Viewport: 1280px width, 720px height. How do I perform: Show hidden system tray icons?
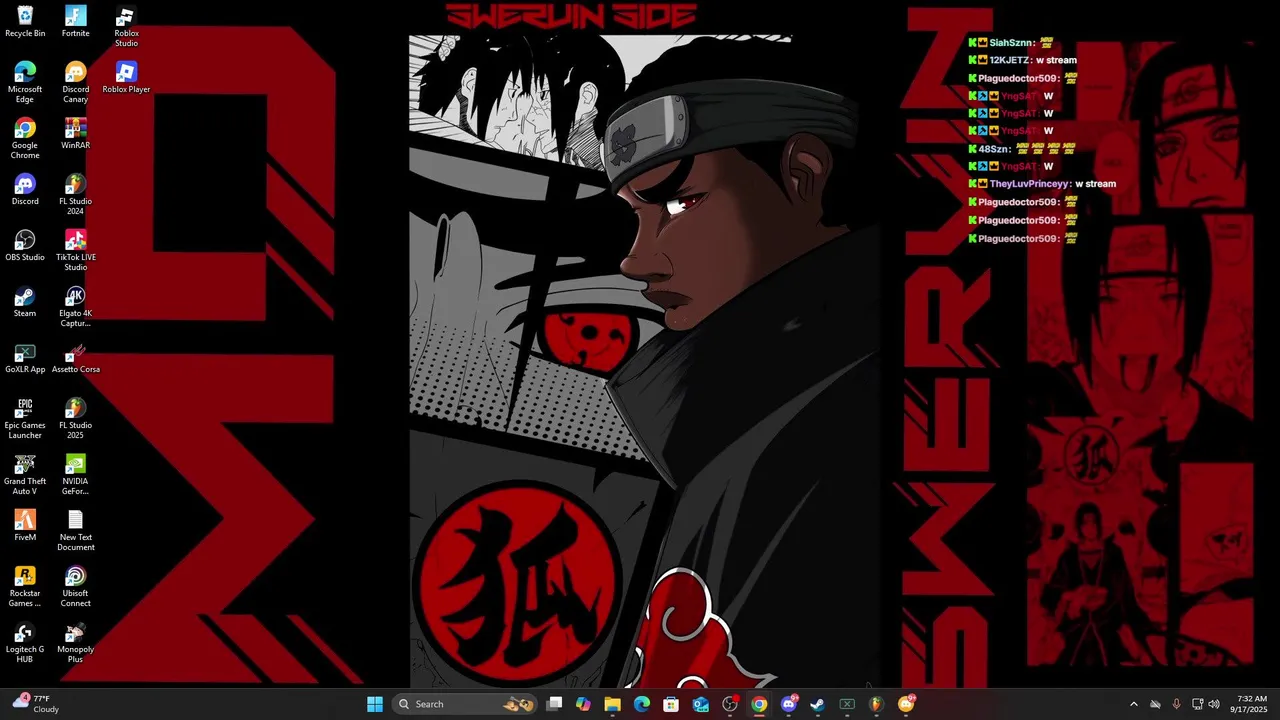pos(1133,704)
